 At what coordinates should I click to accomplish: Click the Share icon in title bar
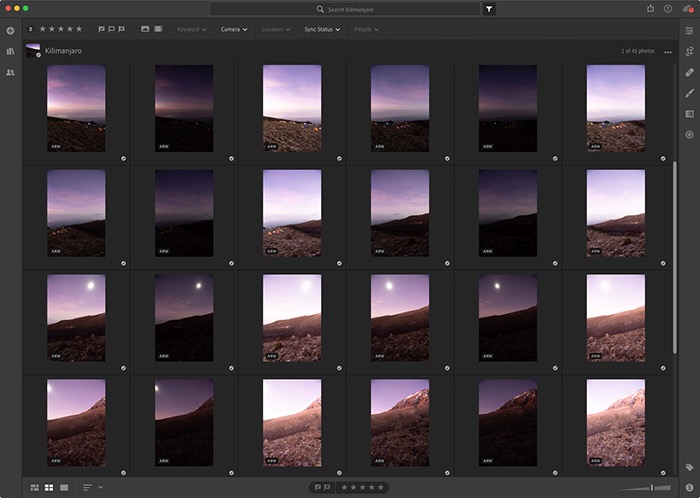pyautogui.click(x=652, y=8)
